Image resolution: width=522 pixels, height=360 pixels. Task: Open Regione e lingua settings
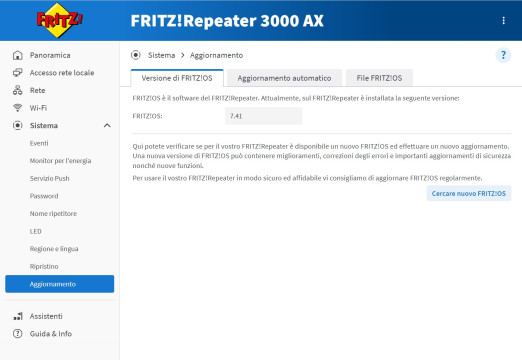[x=54, y=249]
